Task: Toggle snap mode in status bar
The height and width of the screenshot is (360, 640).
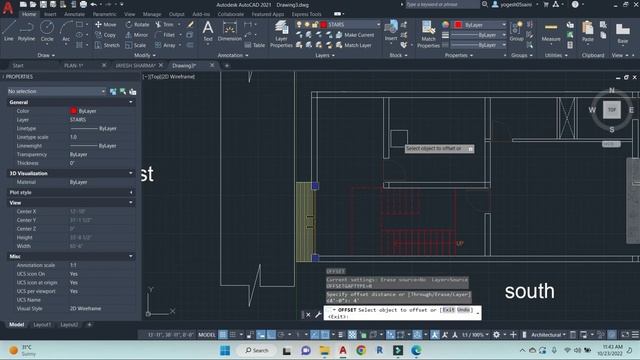Action: 233,335
